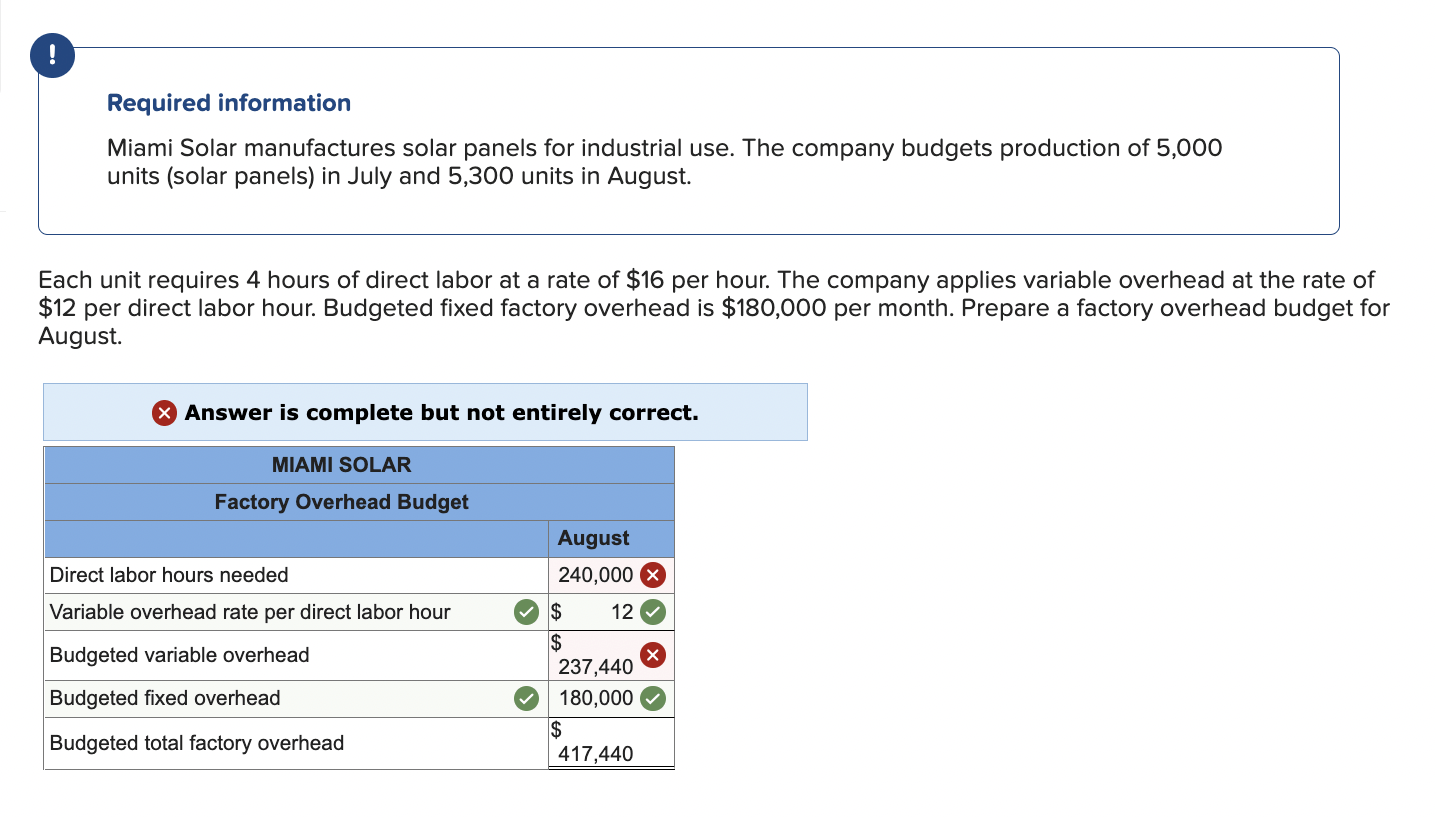Click green checkmark right of 180,000

[652, 699]
